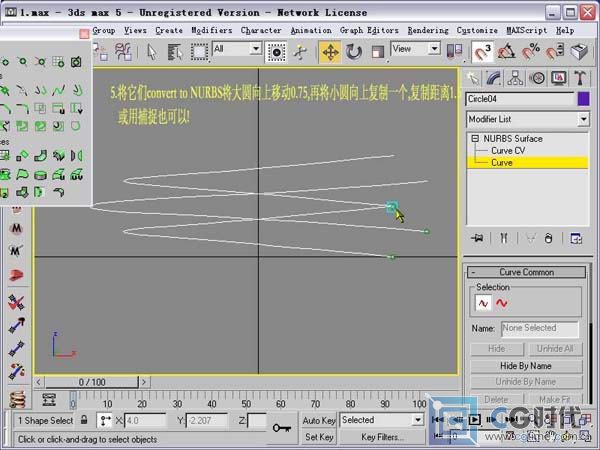Click the Hide By Name button
The height and width of the screenshot is (450, 600).
(x=526, y=366)
